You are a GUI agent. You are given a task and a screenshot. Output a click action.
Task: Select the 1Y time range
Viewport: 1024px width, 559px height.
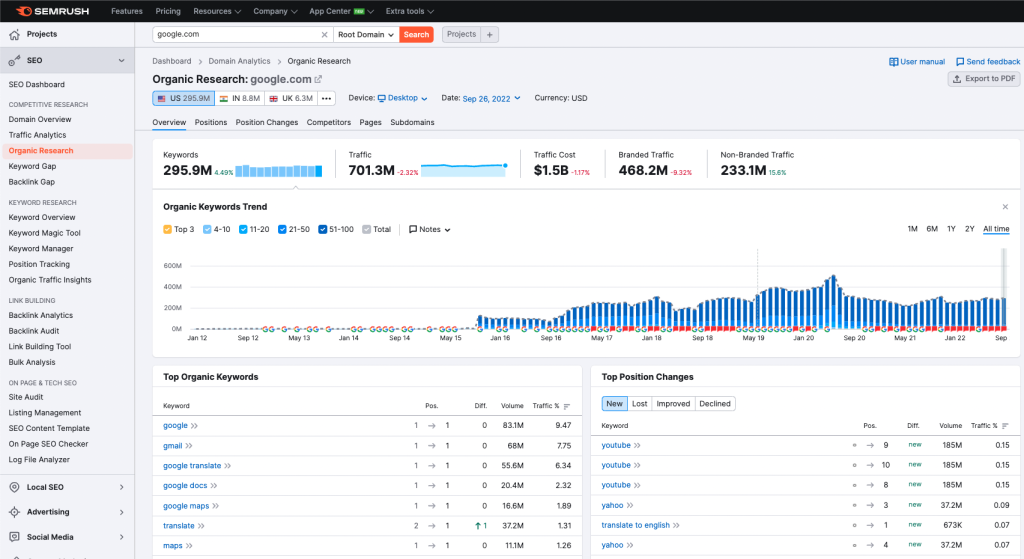(x=951, y=229)
